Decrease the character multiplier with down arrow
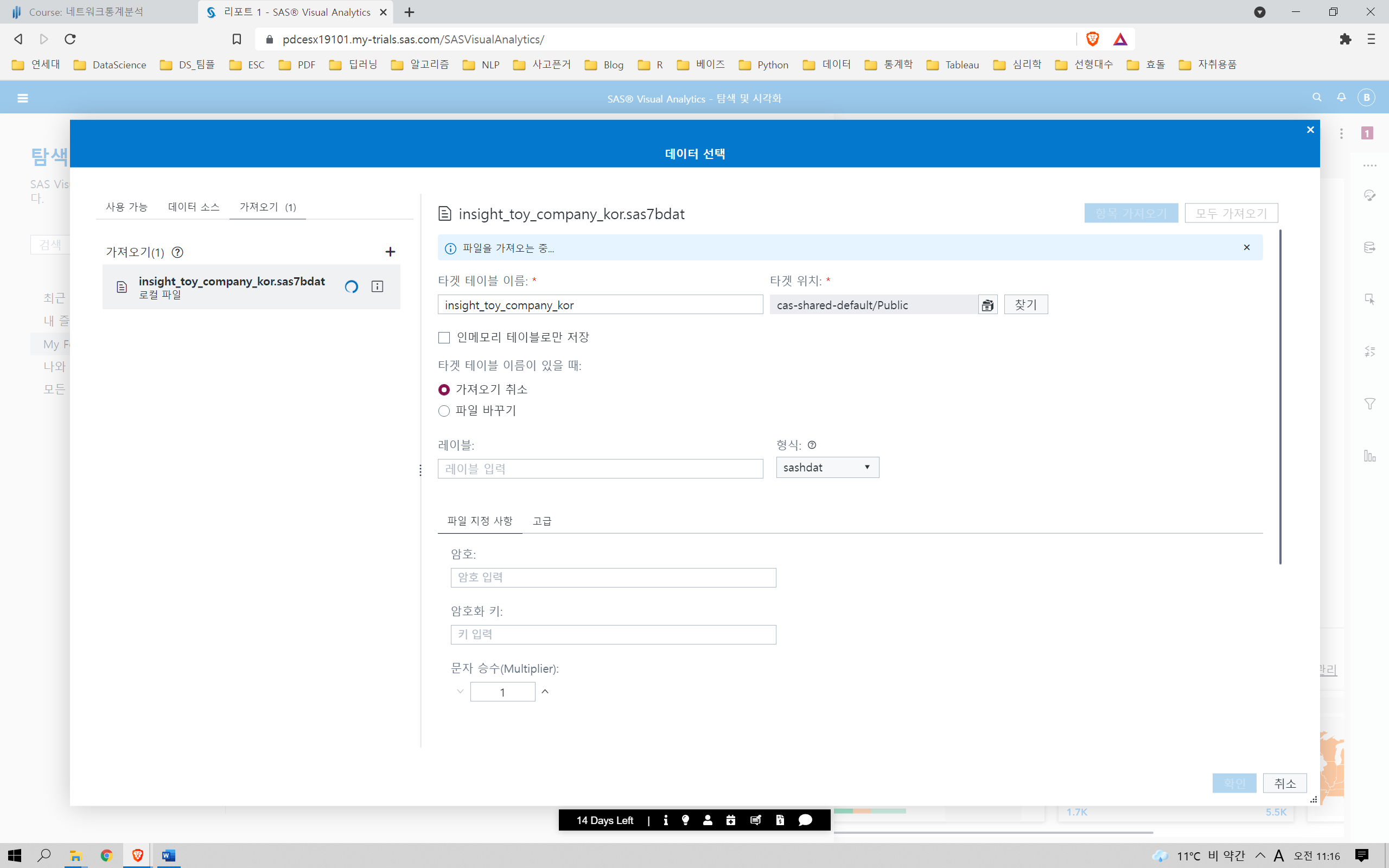Viewport: 1389px width, 868px height. tap(460, 692)
